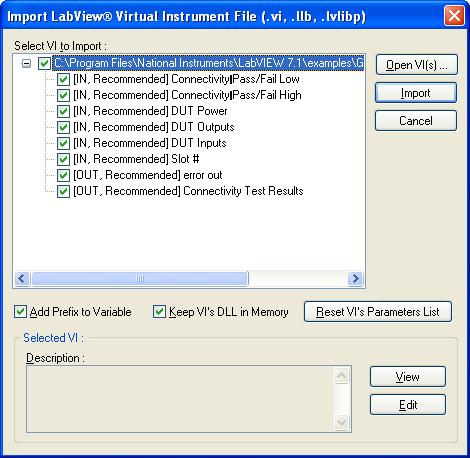Select the DUT Inputs row text
The width and height of the screenshot is (470, 458).
[150, 143]
